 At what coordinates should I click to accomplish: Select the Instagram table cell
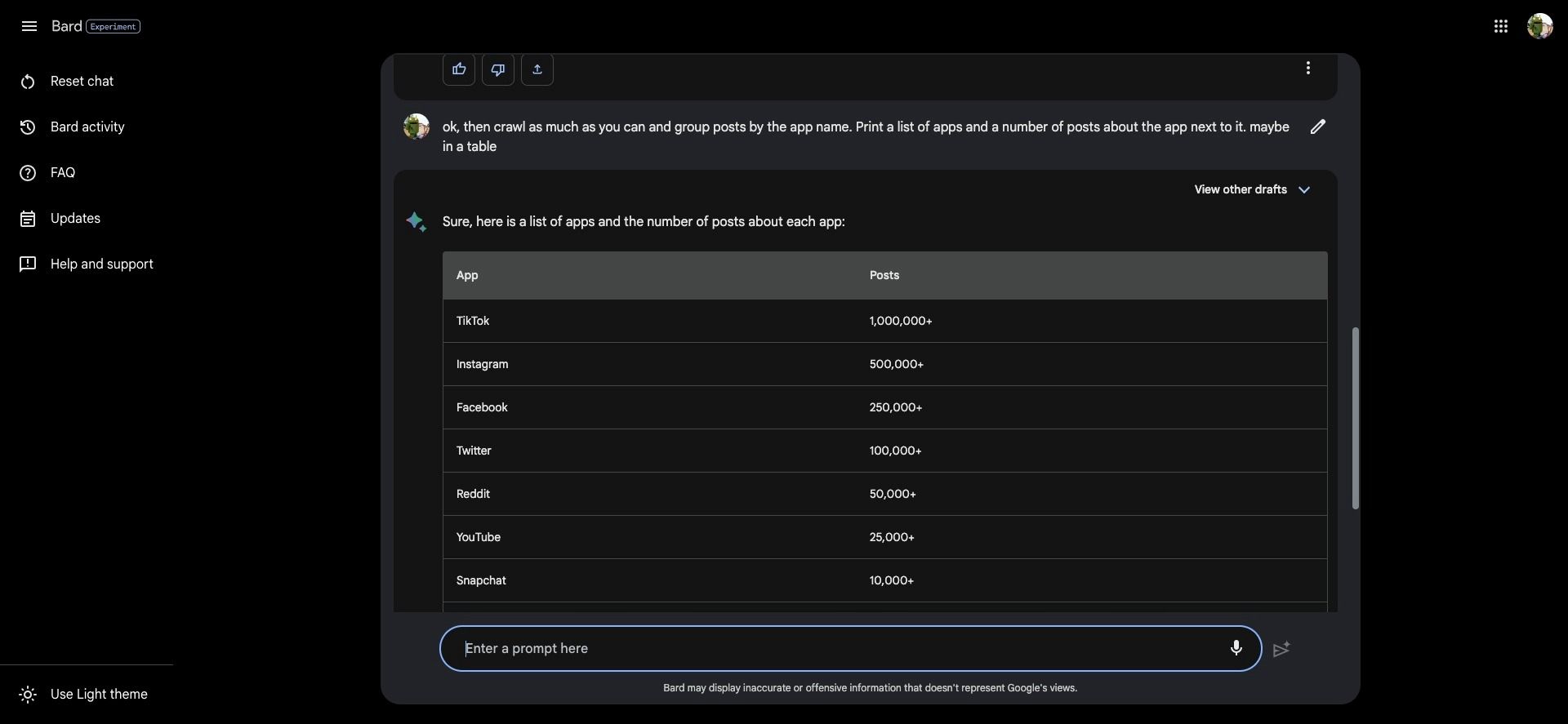point(482,364)
